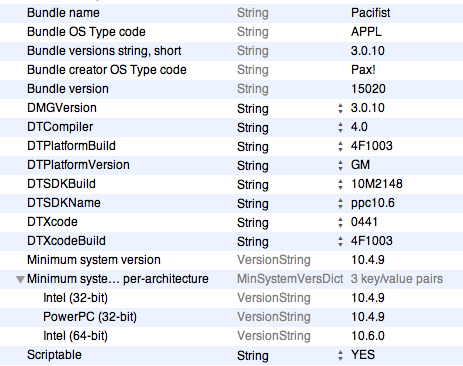The height and width of the screenshot is (366, 463).
Task: Select the PowerPC (32-bit) child row
Action: [x=231, y=317]
